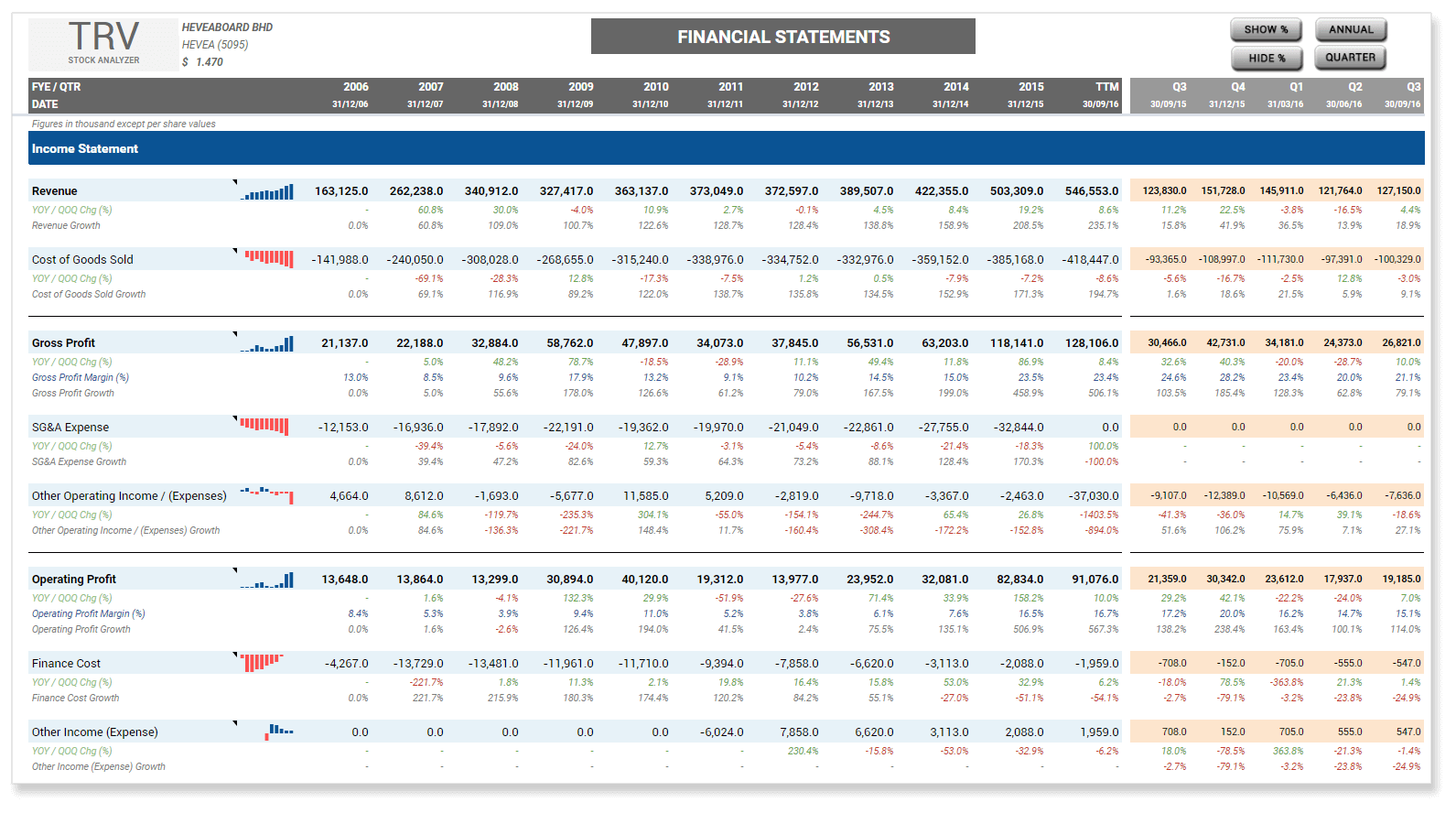Click the 2010 column header

[656, 87]
